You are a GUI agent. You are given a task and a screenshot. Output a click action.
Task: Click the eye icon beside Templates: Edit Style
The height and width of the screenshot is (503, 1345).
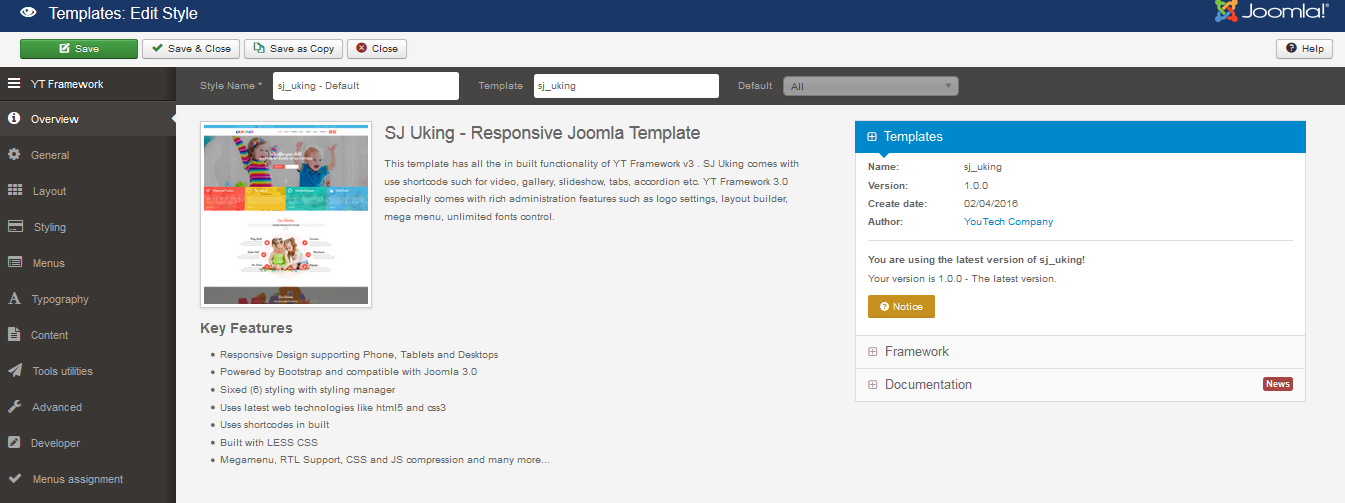click(x=29, y=14)
